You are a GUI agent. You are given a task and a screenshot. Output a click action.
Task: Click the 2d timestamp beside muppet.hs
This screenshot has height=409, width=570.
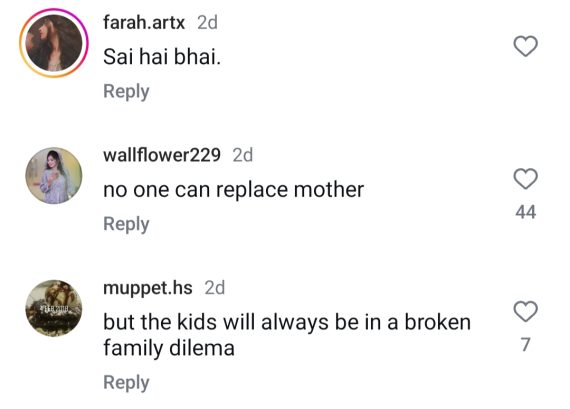point(214,288)
